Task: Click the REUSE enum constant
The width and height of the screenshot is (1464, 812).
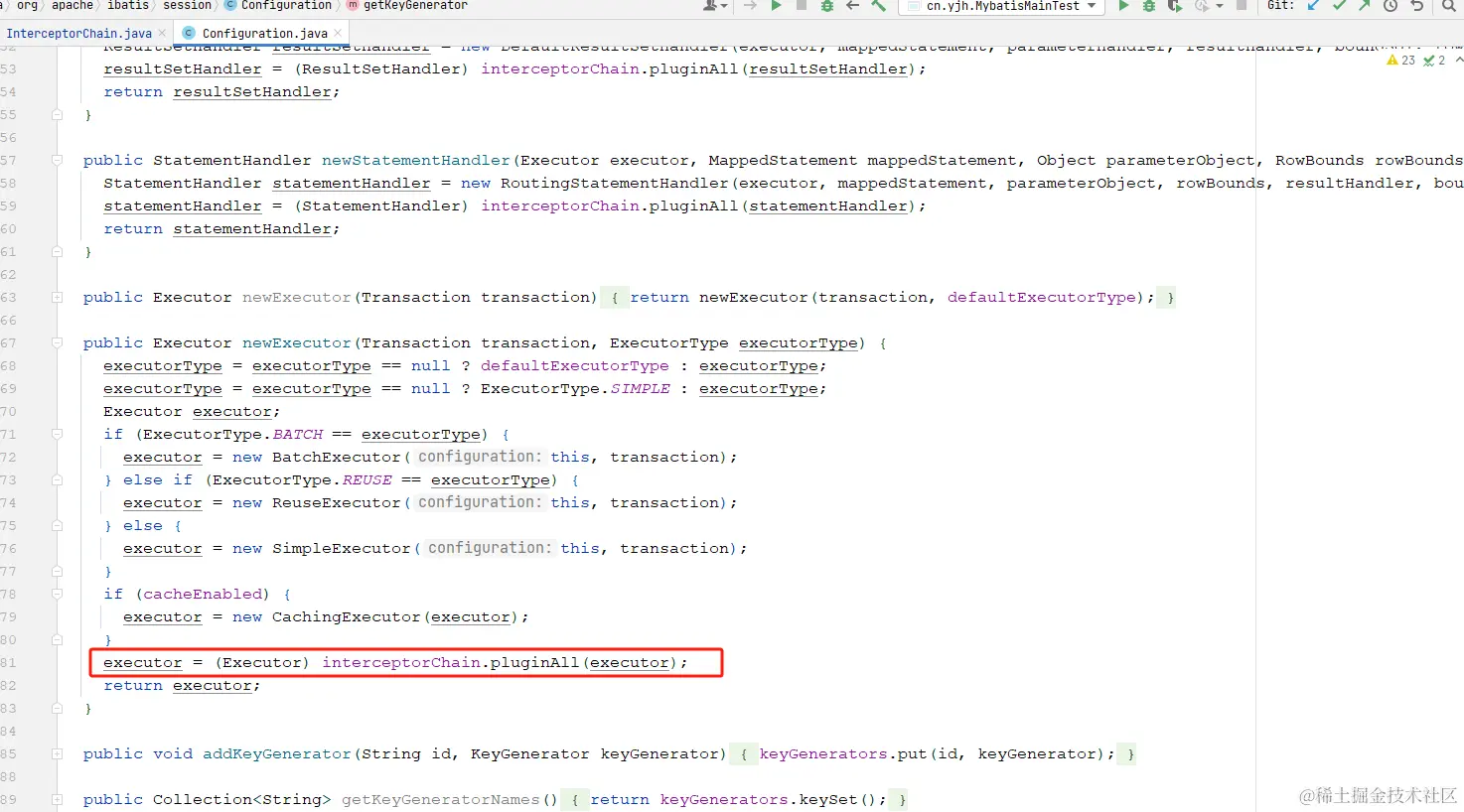Action: [x=367, y=479]
